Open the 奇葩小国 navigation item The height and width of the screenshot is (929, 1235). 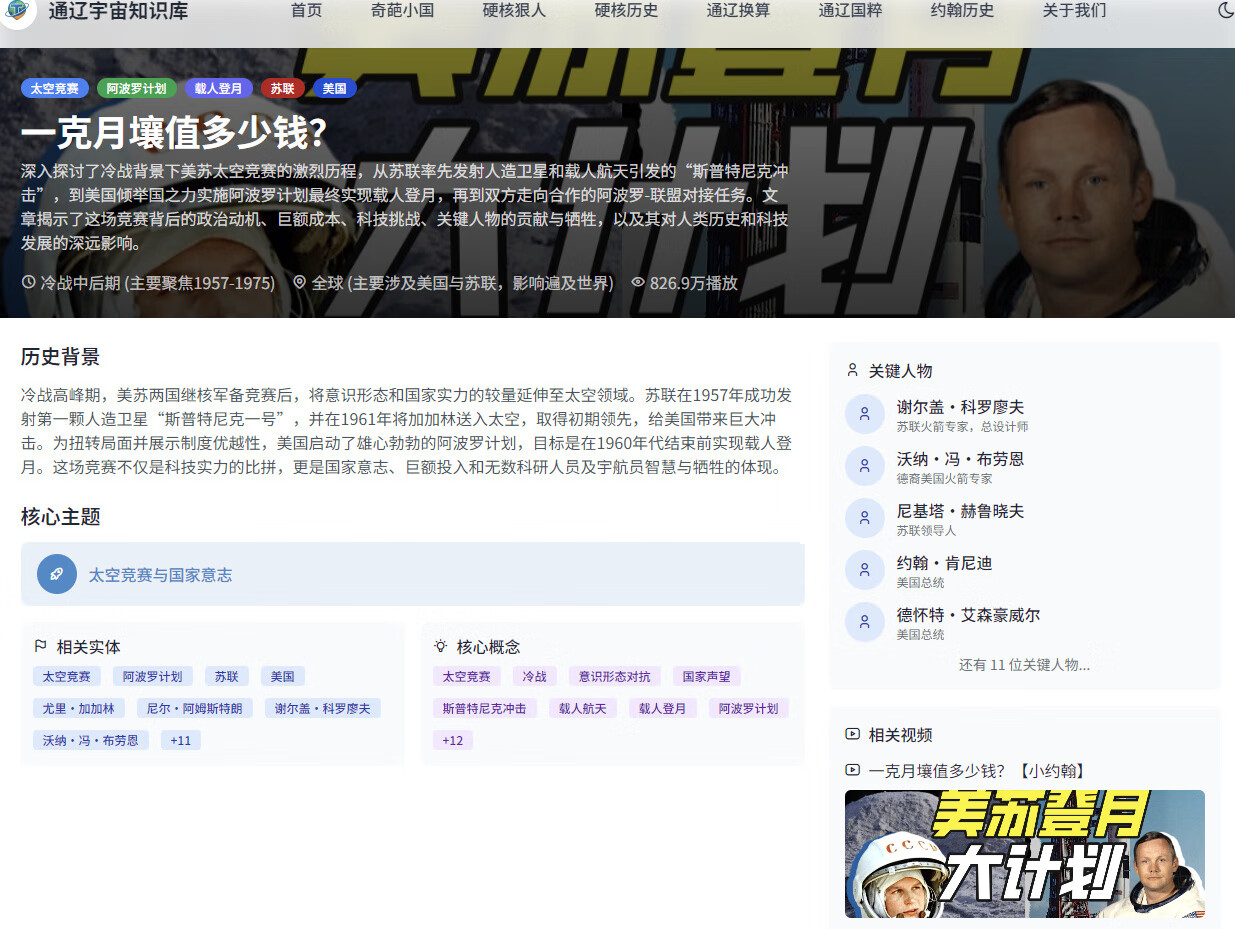point(402,11)
